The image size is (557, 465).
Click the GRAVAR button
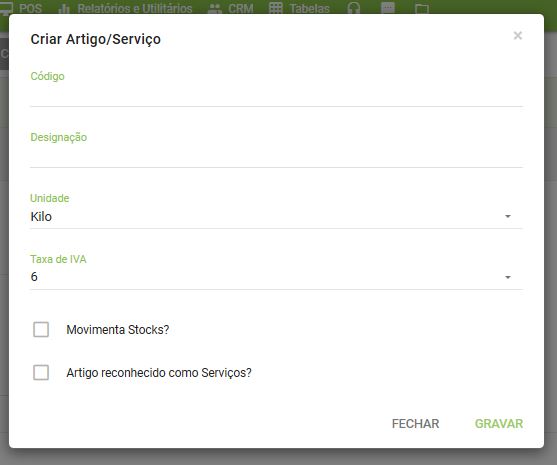(x=499, y=423)
